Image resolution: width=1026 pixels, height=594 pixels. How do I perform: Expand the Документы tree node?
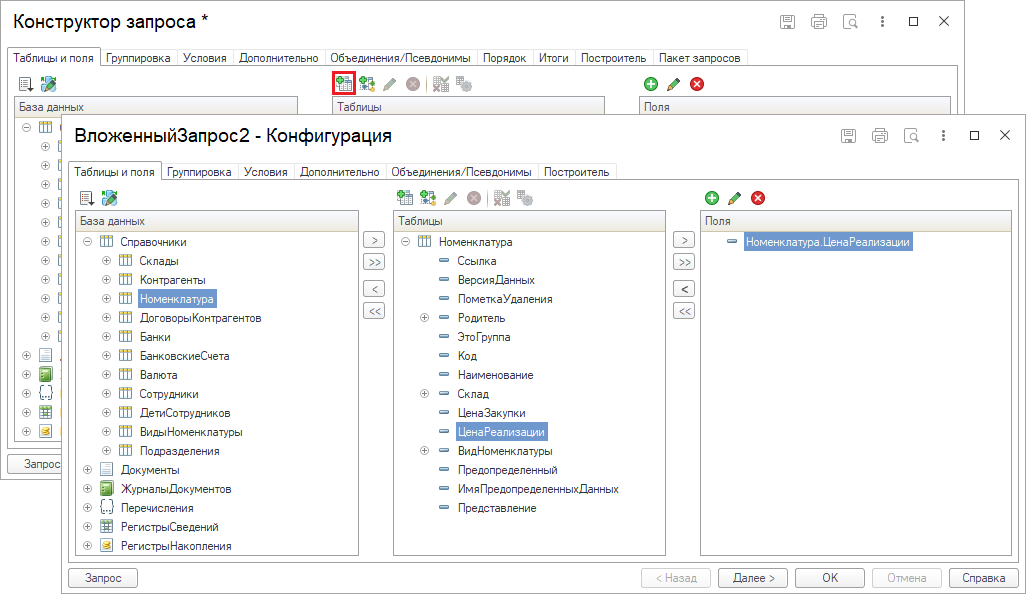point(87,469)
